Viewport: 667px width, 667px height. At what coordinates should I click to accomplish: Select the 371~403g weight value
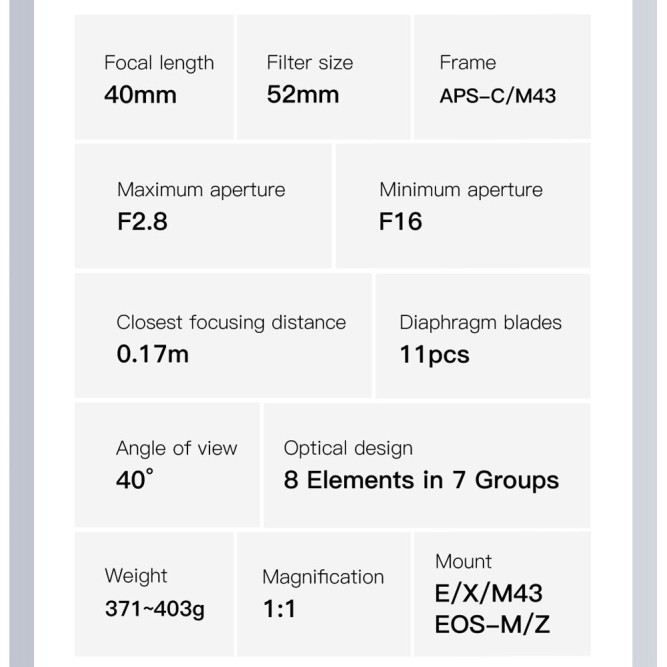(x=155, y=609)
